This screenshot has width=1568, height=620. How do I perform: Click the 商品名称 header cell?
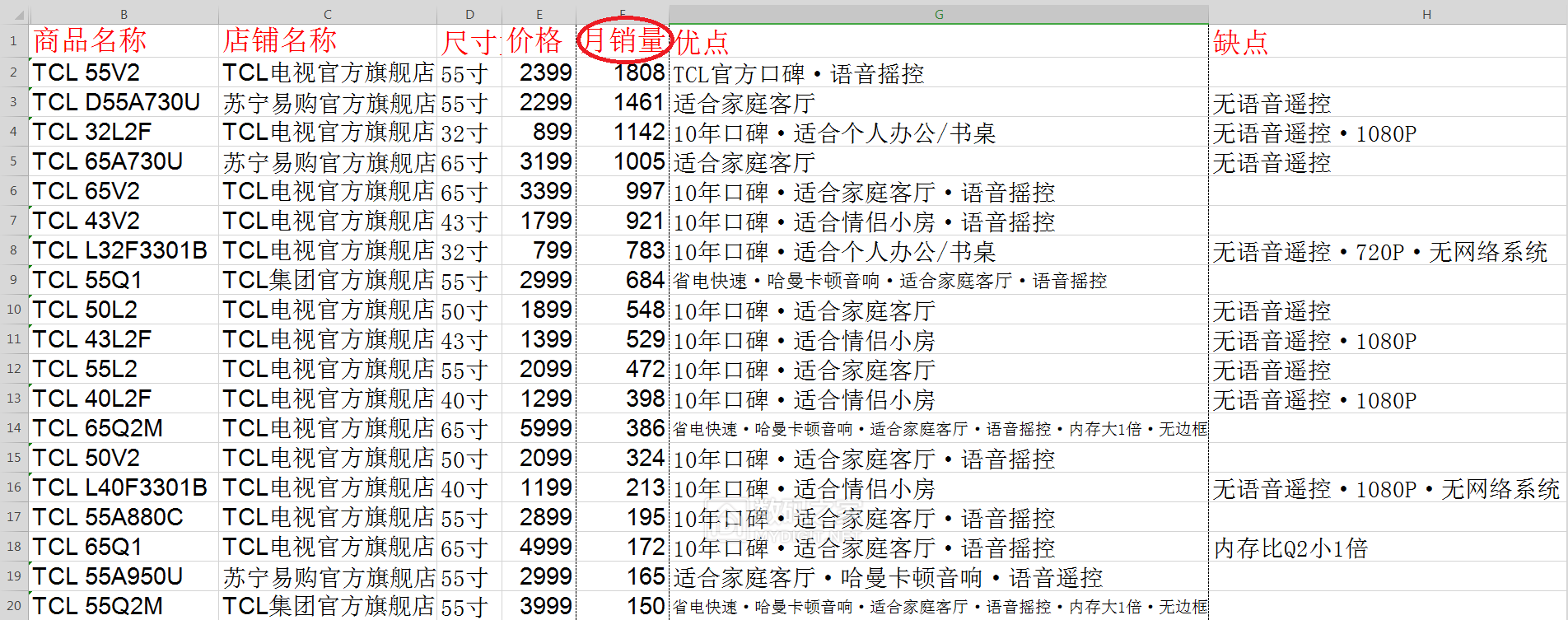[x=124, y=40]
